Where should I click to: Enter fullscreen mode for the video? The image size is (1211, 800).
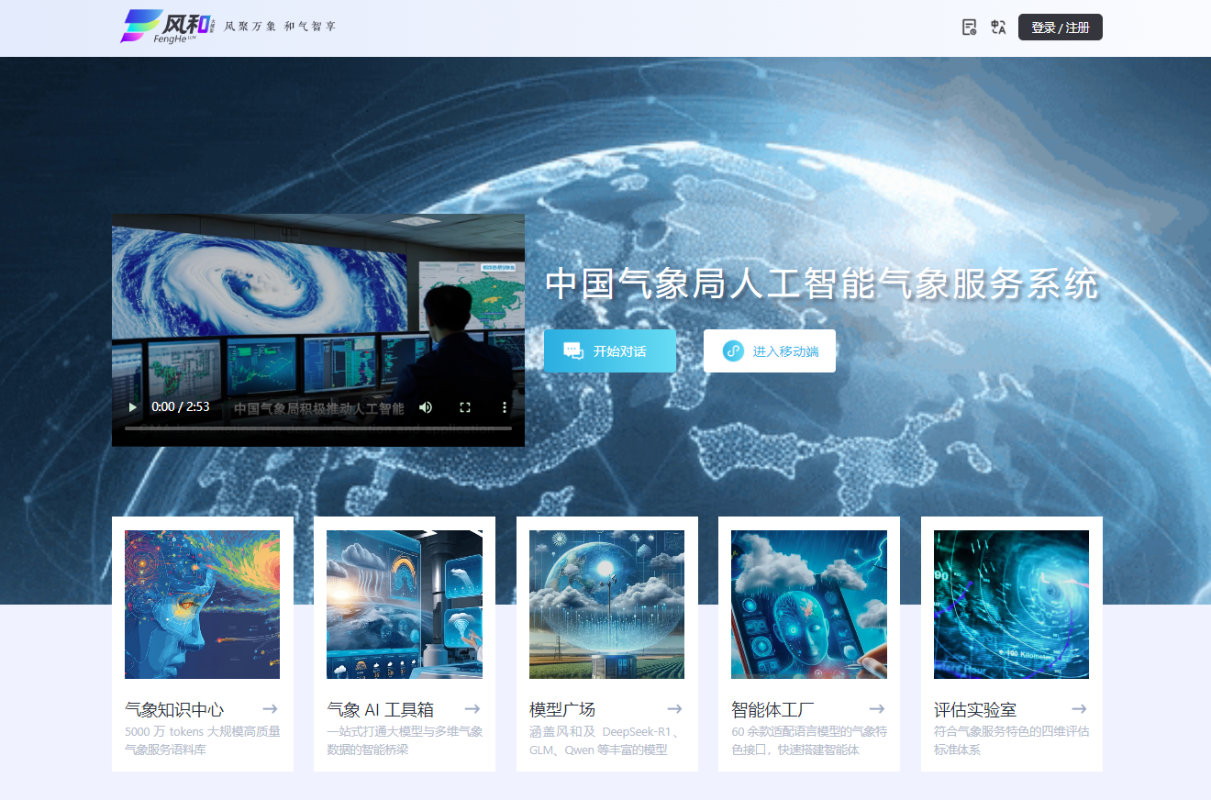[x=465, y=407]
